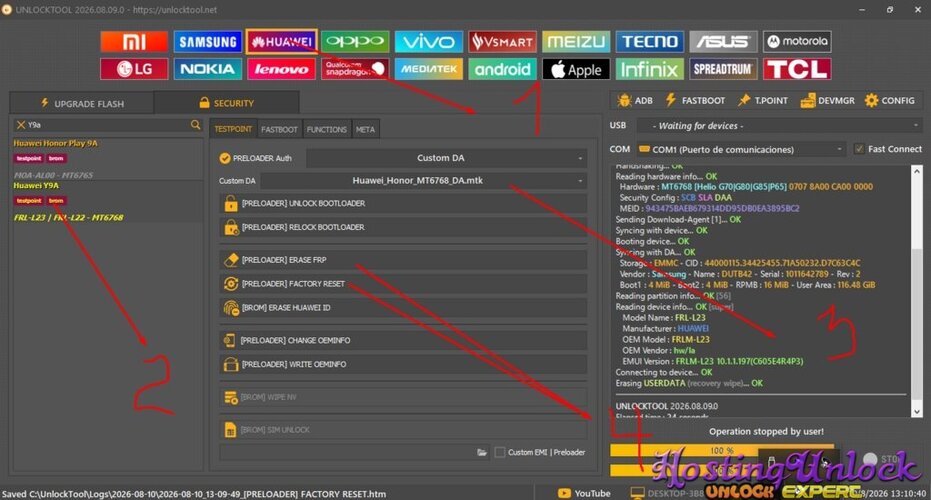
Task: Select Huawei Y9A model entry
Action: pos(107,202)
